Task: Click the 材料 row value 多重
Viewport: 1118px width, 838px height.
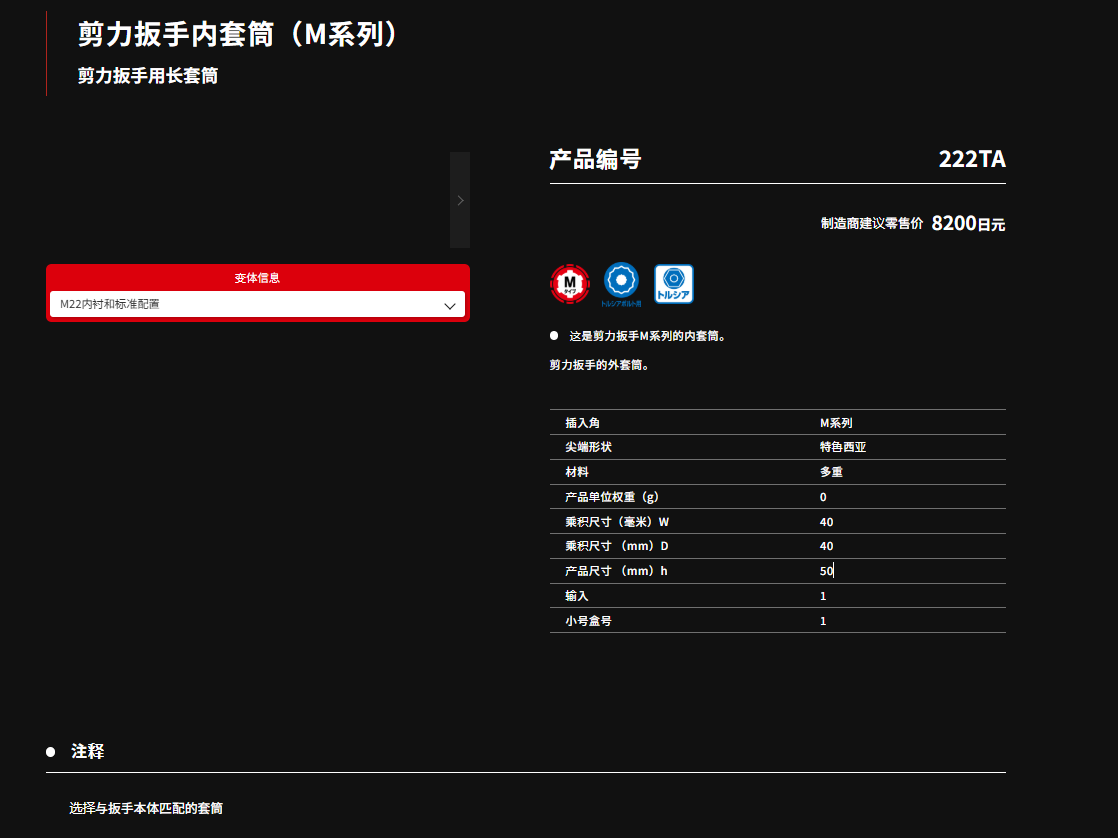Action: point(831,472)
